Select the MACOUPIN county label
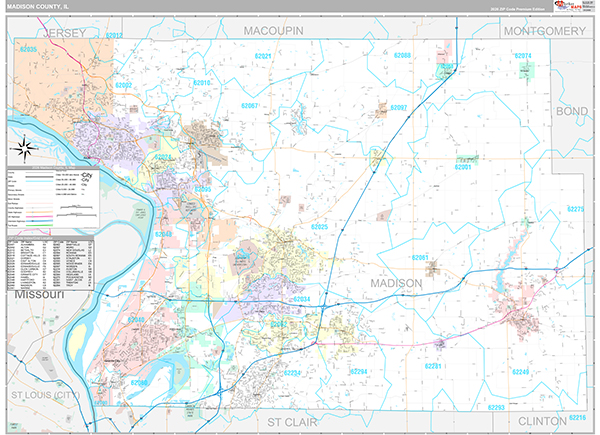 (274, 32)
